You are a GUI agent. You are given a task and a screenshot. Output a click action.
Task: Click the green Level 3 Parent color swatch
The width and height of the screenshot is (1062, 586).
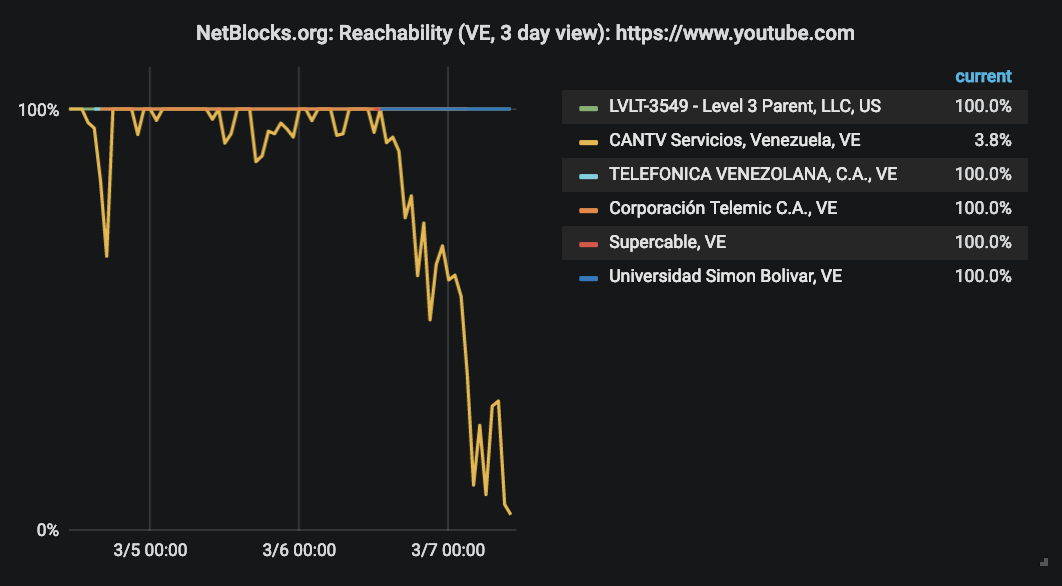589,108
